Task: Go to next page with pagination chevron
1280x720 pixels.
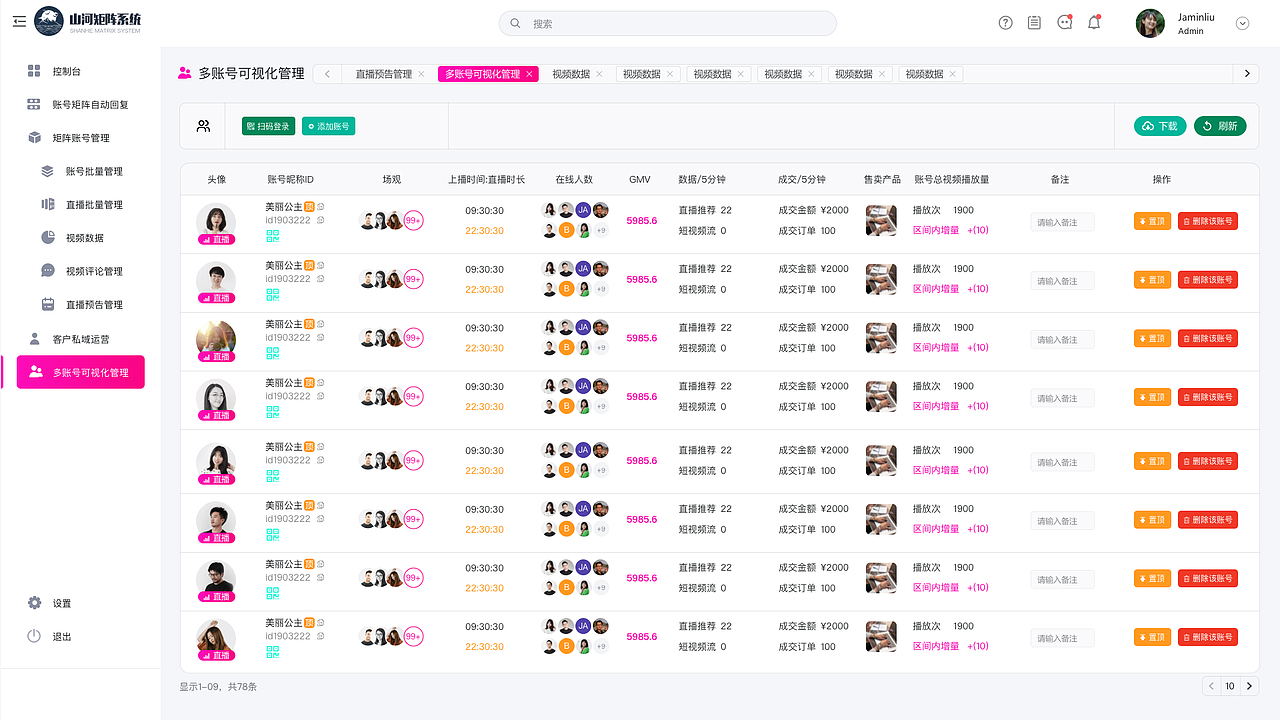Action: [x=1250, y=686]
